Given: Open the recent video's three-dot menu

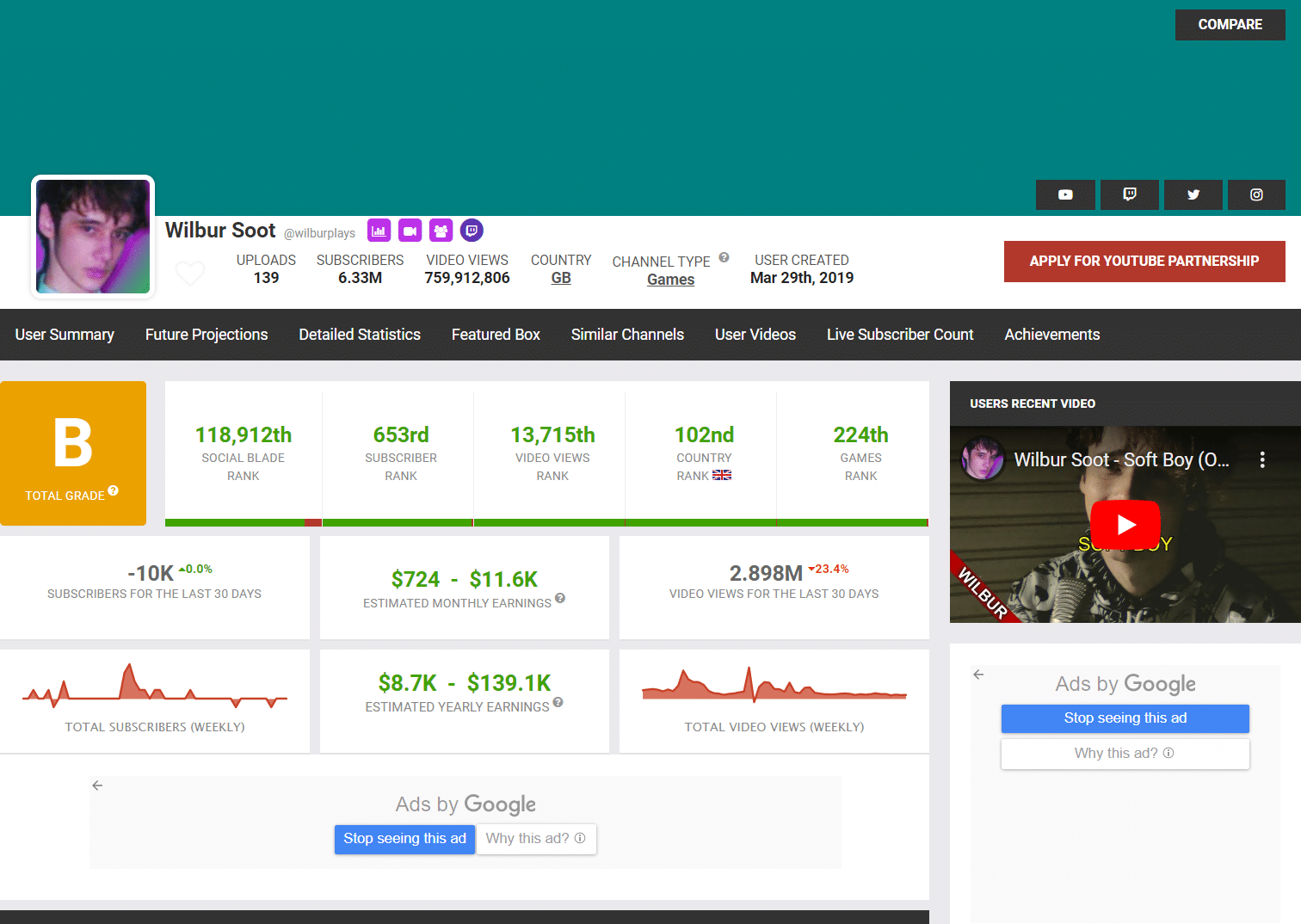Looking at the screenshot, I should 1261,459.
